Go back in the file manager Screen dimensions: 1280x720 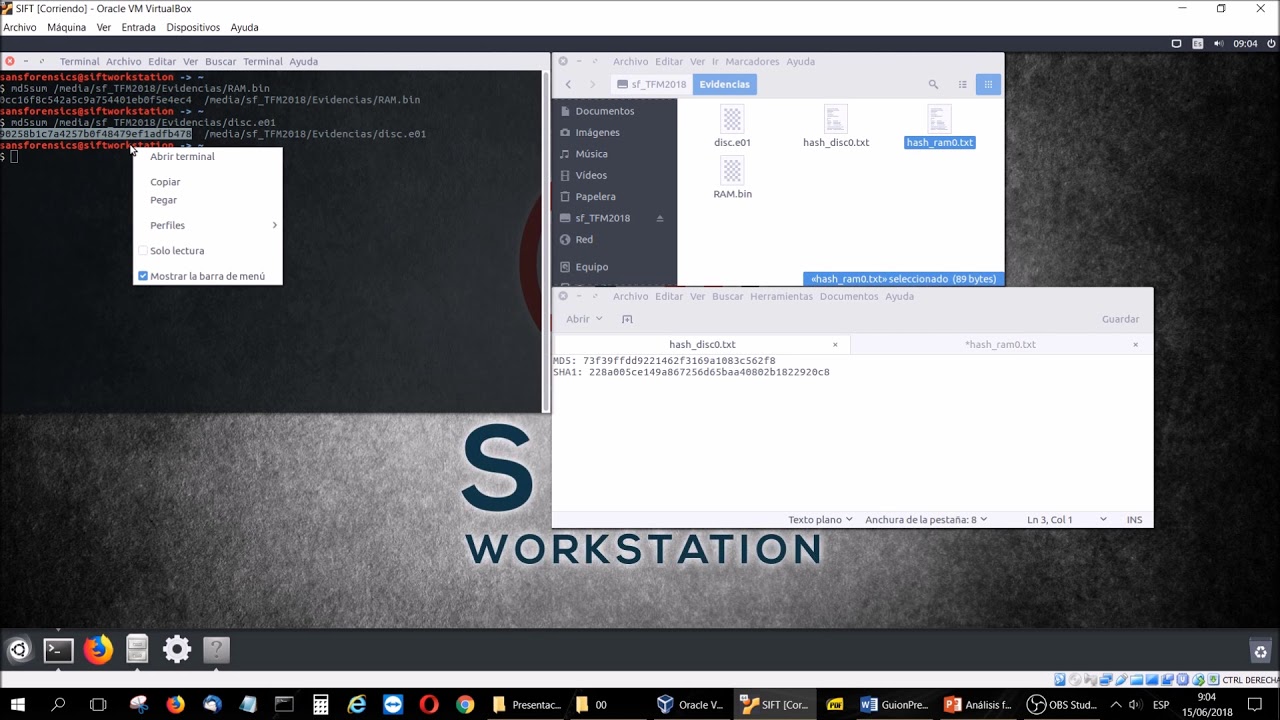pos(568,85)
